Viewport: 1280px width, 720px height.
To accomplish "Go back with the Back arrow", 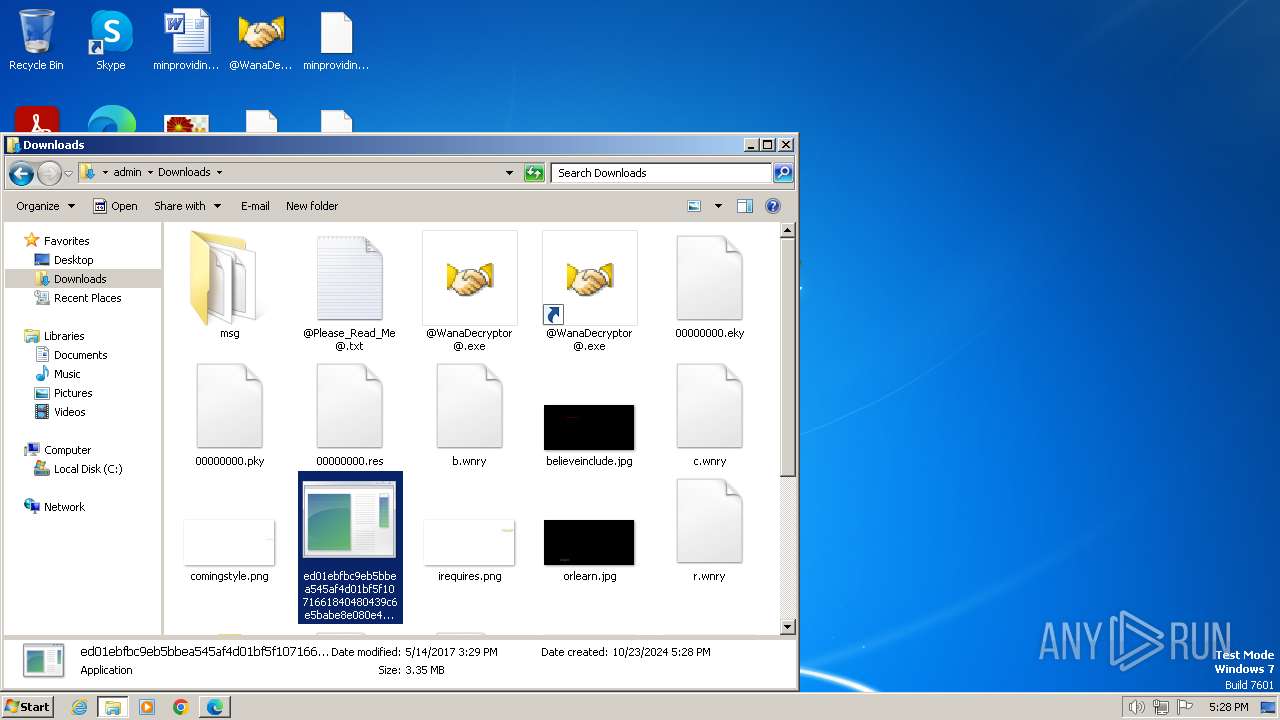I will (x=21, y=173).
